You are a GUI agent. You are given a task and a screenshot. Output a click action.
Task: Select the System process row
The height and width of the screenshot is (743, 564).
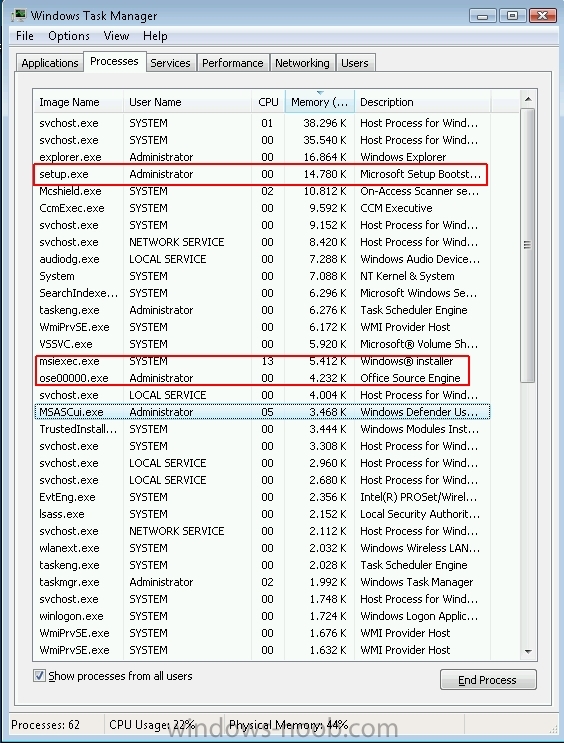pos(262,276)
